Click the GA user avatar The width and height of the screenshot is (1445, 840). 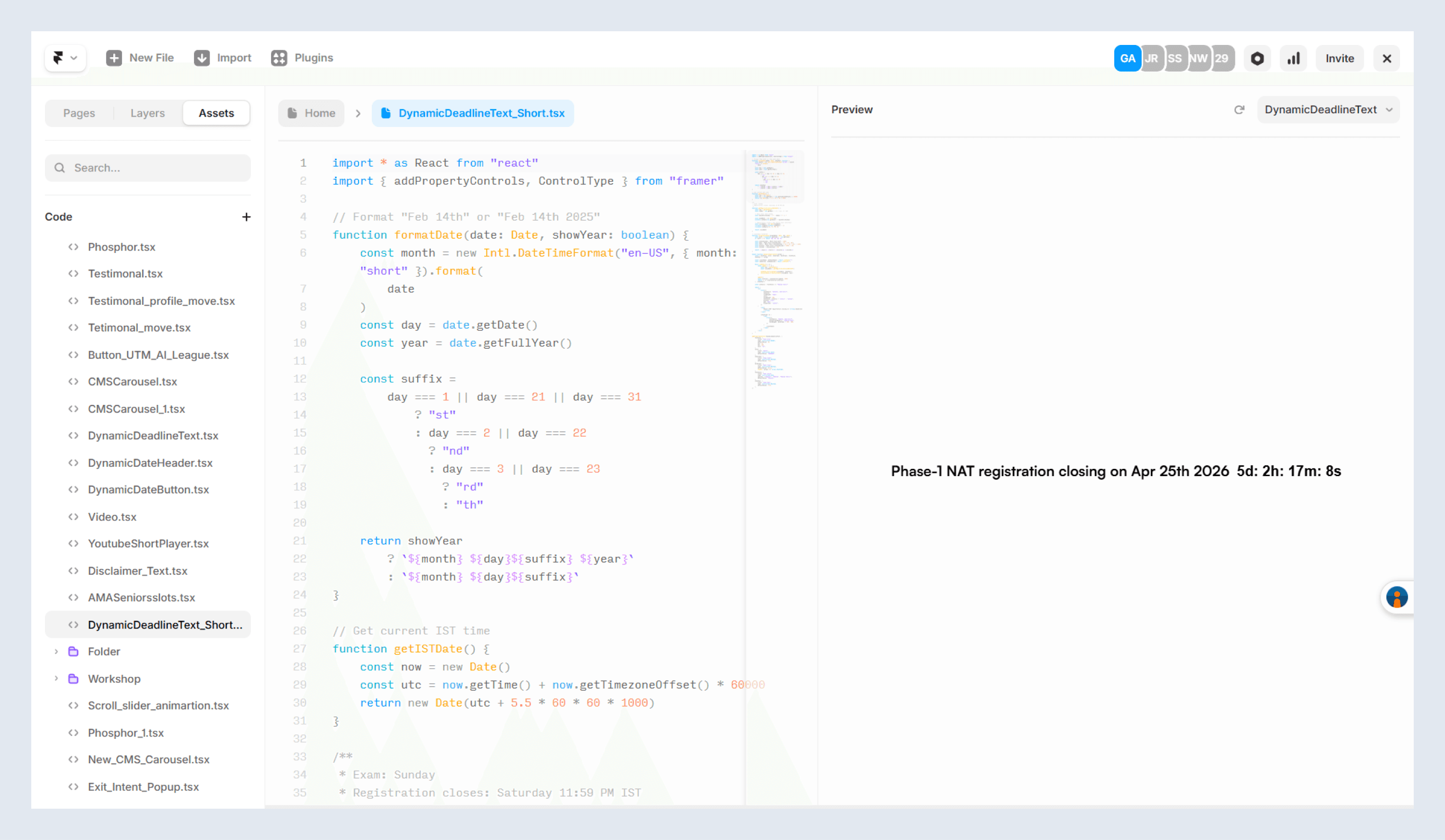click(x=1127, y=59)
